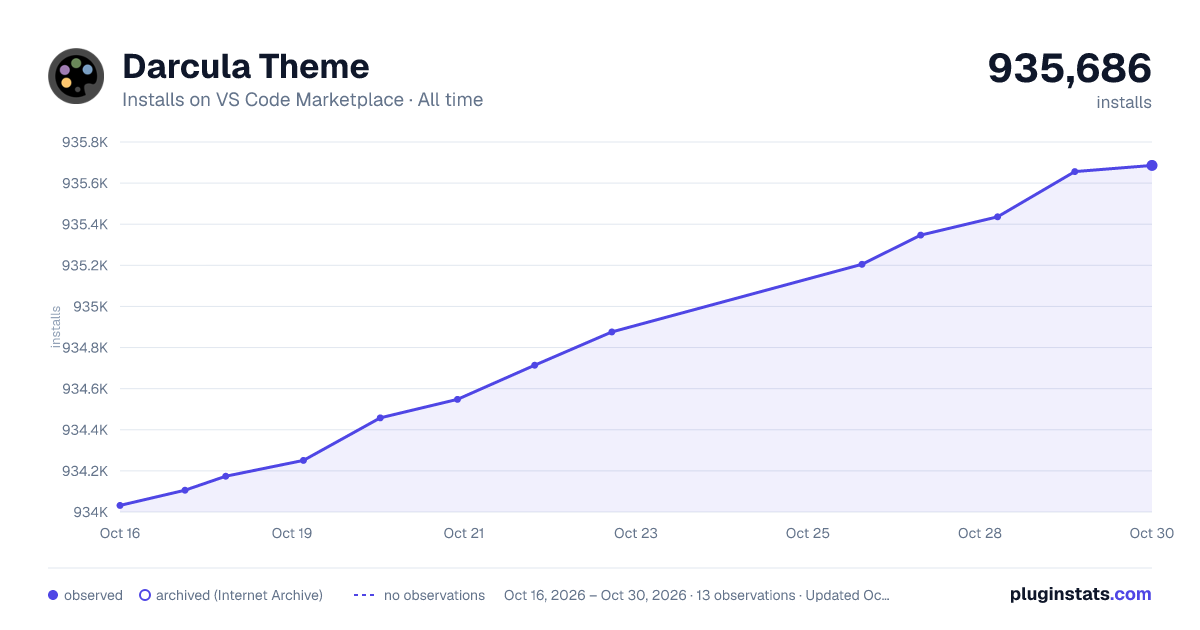Select the data point above Oct 23
The width and height of the screenshot is (1200, 630).
(612, 331)
